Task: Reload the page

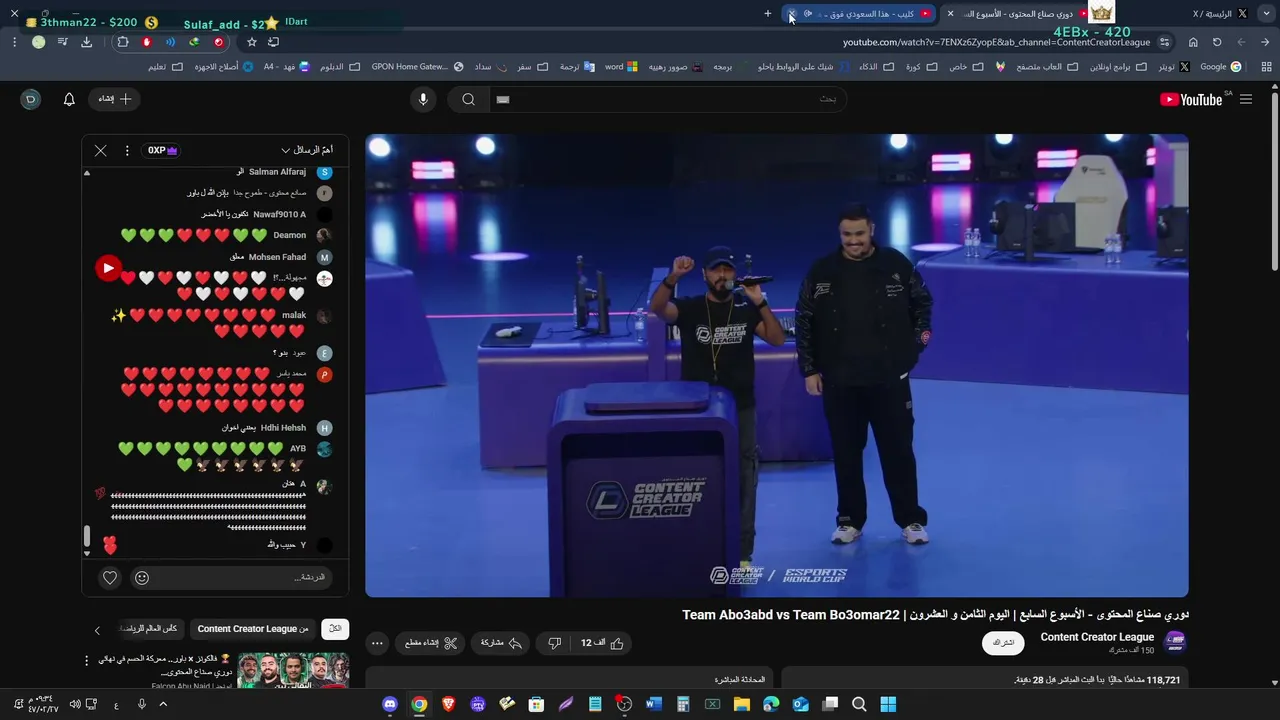Action: point(1217,42)
